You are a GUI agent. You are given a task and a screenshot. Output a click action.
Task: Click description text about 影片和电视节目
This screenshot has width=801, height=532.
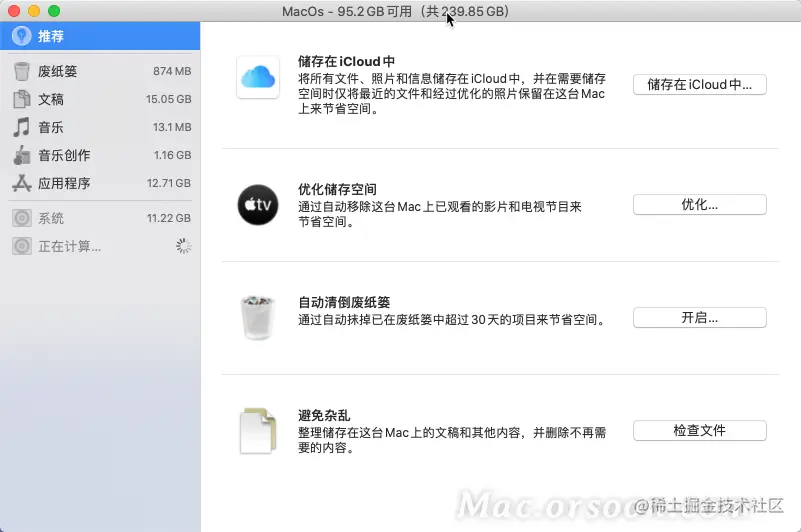(x=440, y=214)
